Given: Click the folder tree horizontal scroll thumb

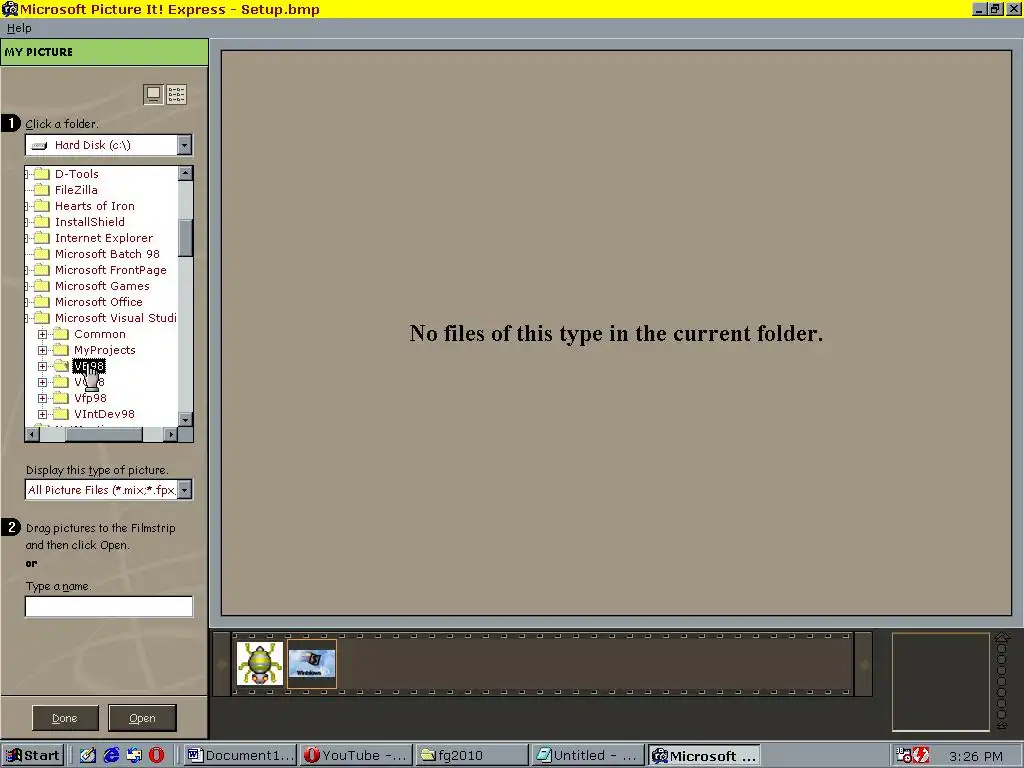Looking at the screenshot, I should tap(103, 434).
